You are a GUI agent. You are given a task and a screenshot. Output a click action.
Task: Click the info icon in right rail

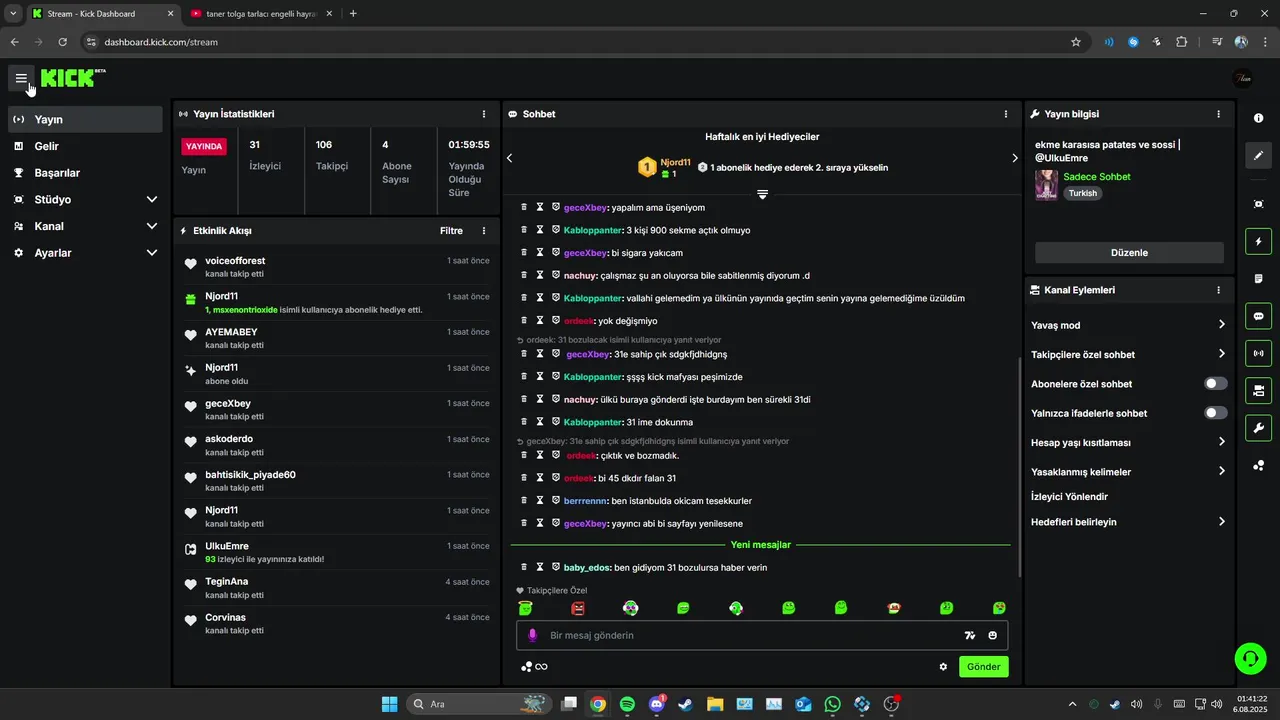[x=1258, y=118]
